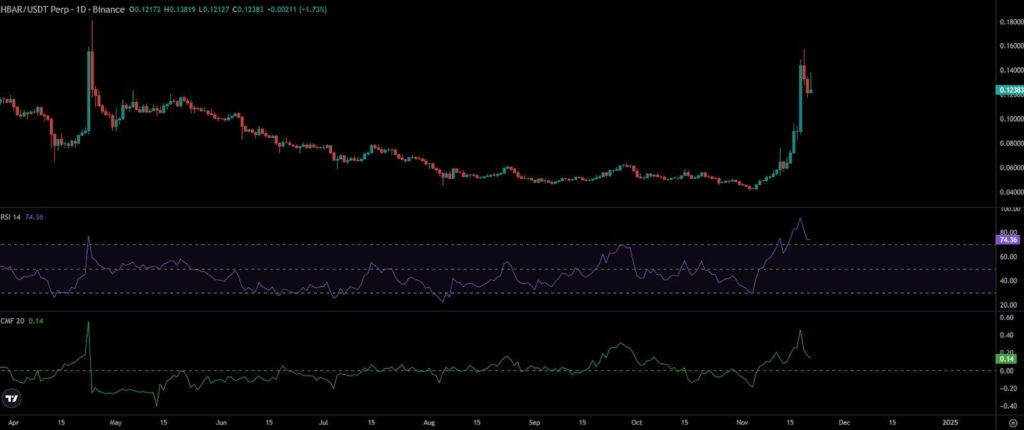Click the 20.00 RSI scale label

pos(1009,305)
